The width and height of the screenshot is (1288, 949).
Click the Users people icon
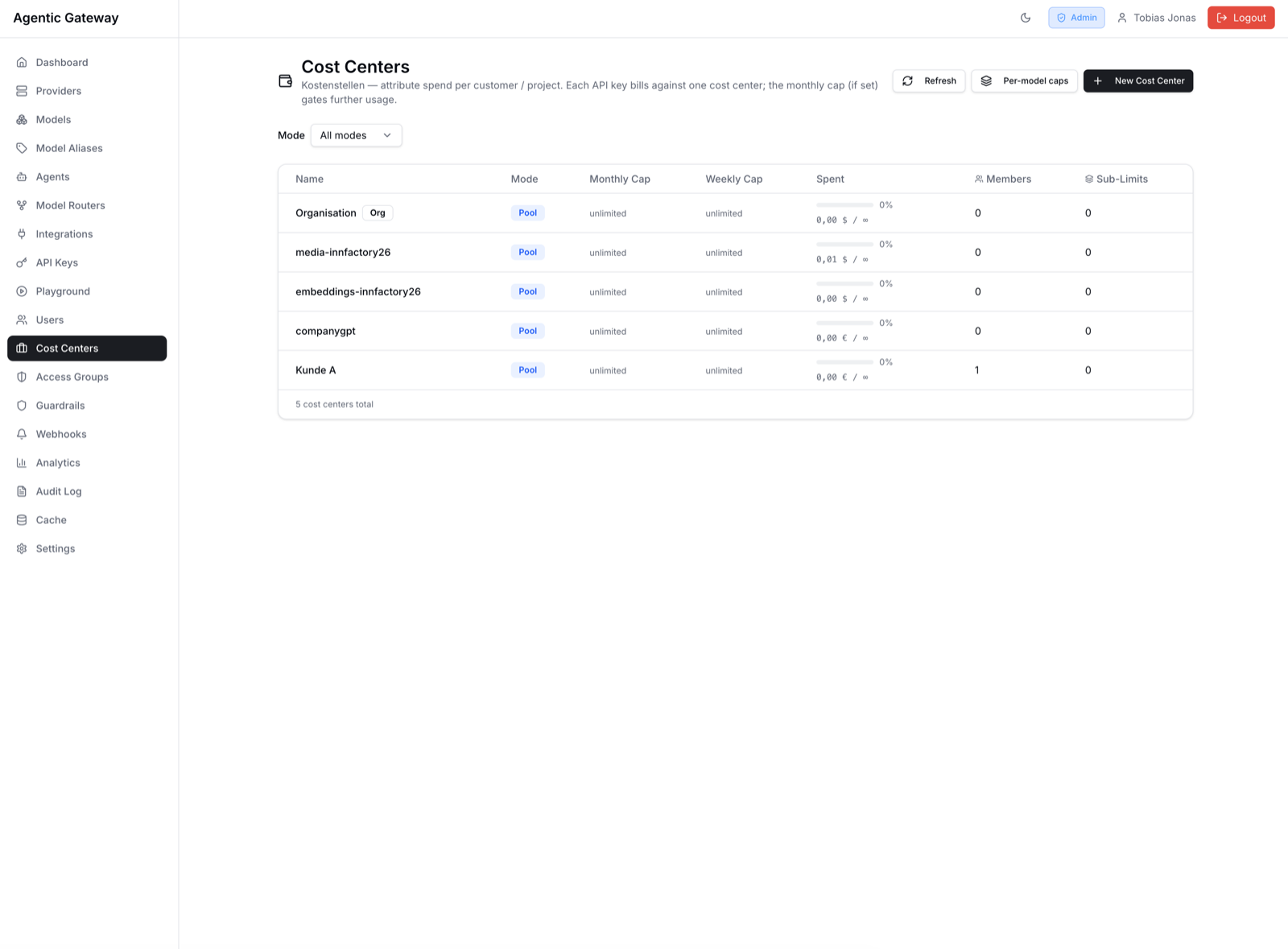point(22,320)
